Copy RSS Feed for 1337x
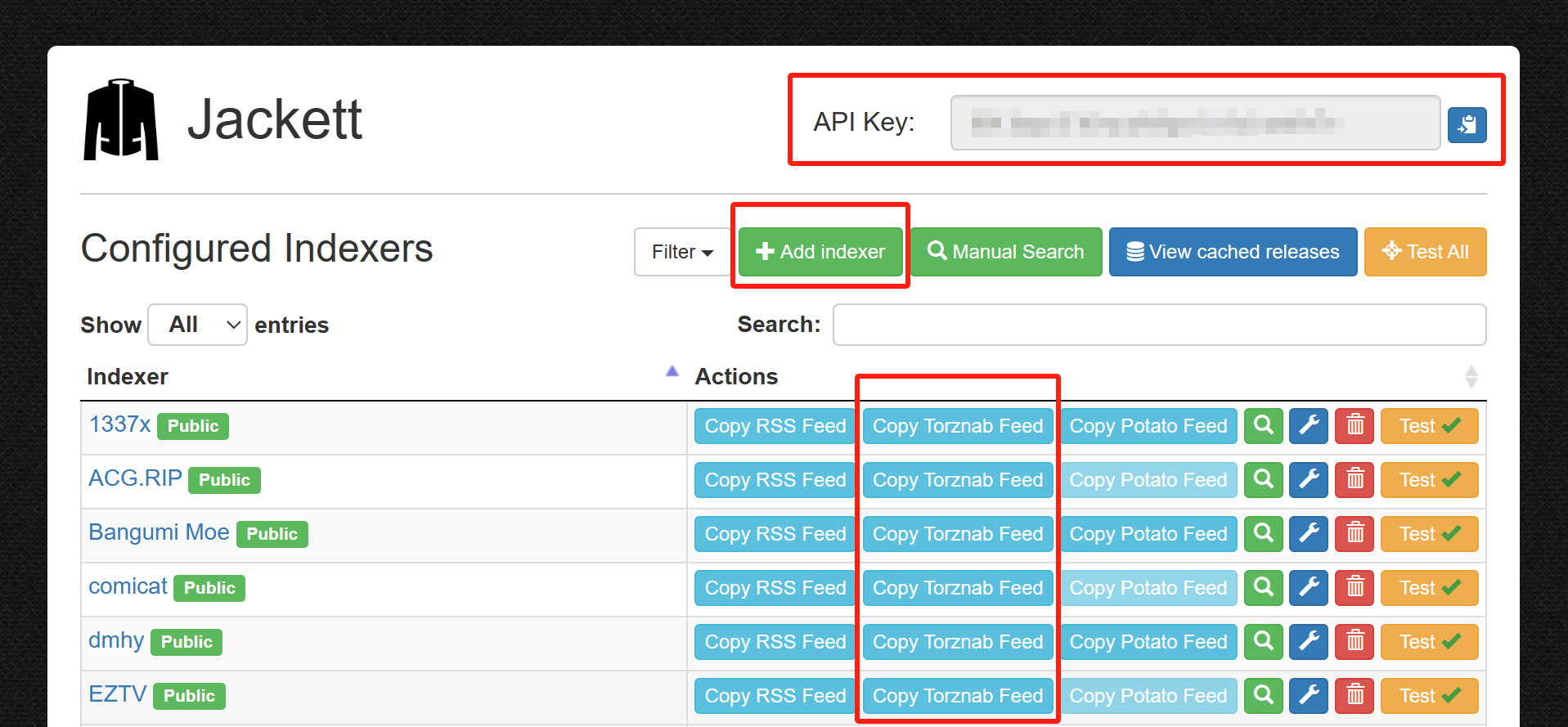This screenshot has width=1568, height=727. point(775,426)
